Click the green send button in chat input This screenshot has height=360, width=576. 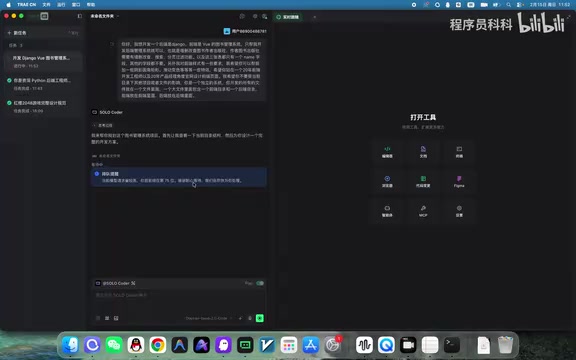[260, 318]
